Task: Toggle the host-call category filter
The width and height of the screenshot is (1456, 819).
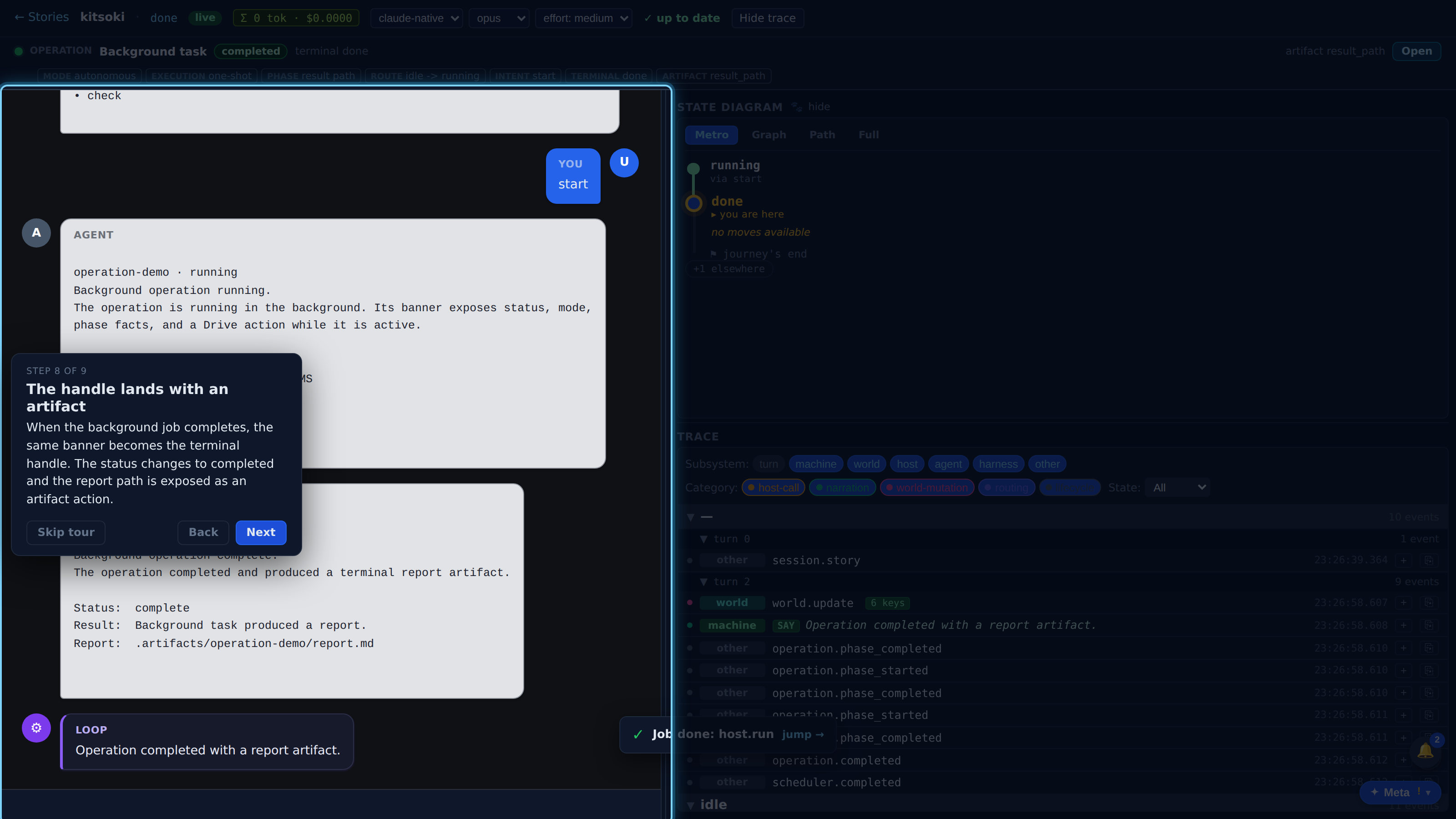Action: click(773, 487)
